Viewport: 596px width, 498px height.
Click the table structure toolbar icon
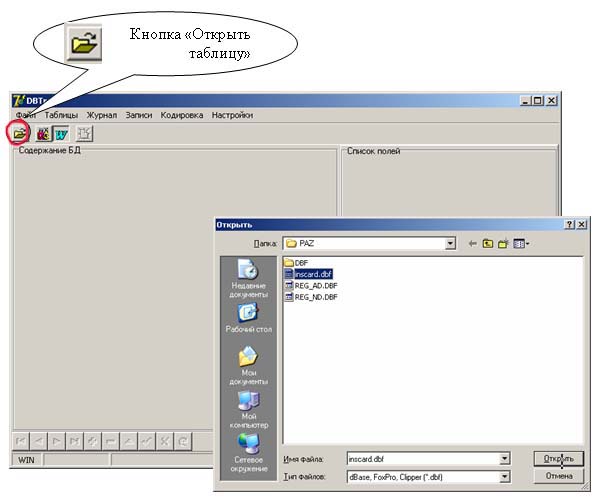coord(84,133)
